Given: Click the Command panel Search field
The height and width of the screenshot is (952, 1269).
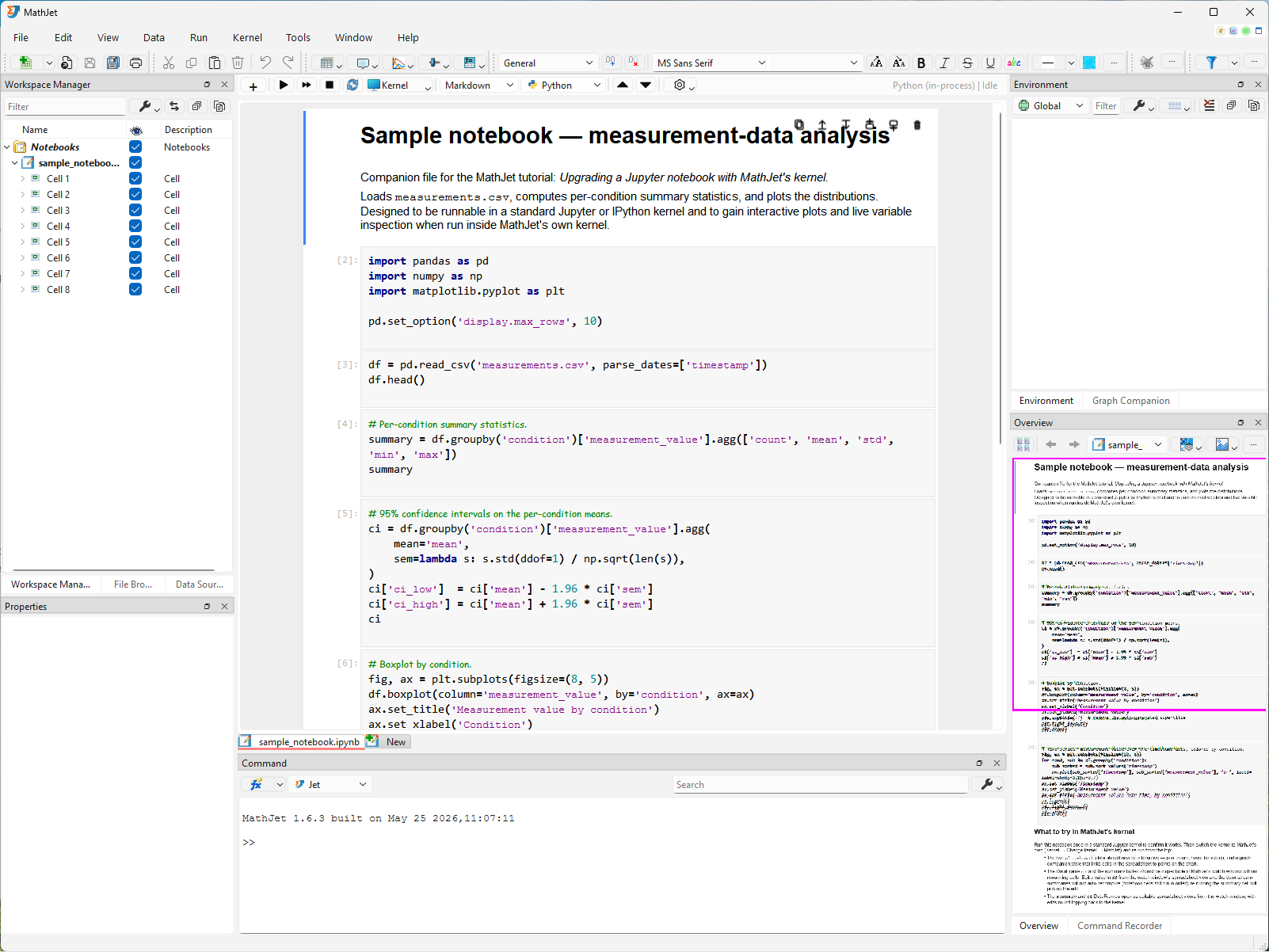Looking at the screenshot, I should pyautogui.click(x=821, y=784).
